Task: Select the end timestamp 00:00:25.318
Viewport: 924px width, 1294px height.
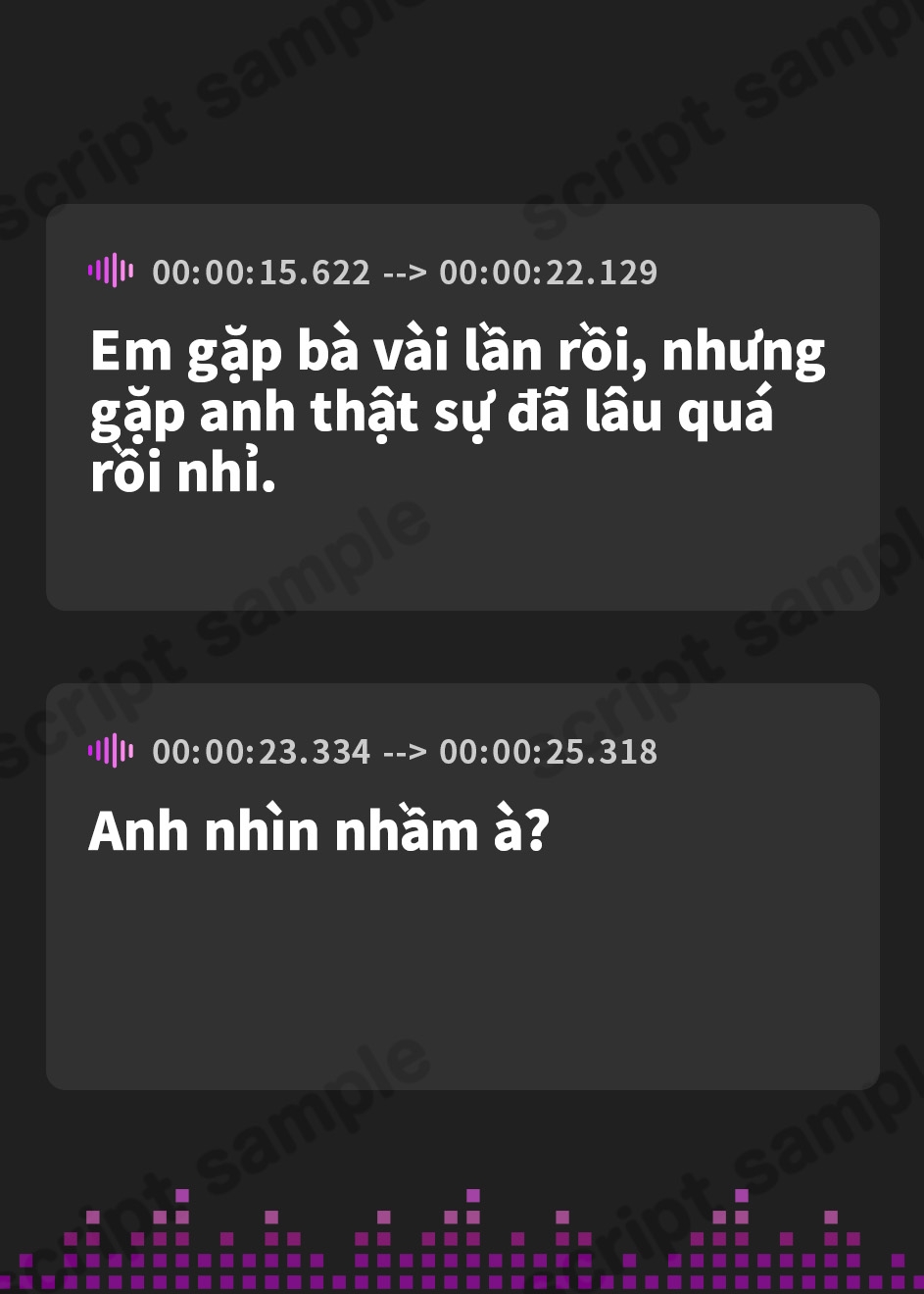Action: [549, 752]
